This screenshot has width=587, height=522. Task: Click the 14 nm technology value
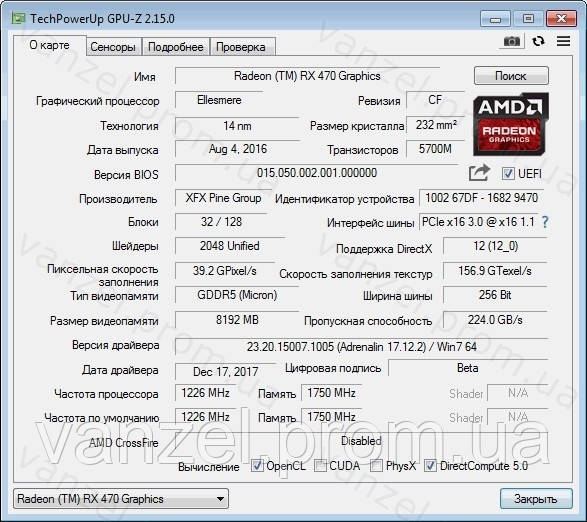(237, 125)
